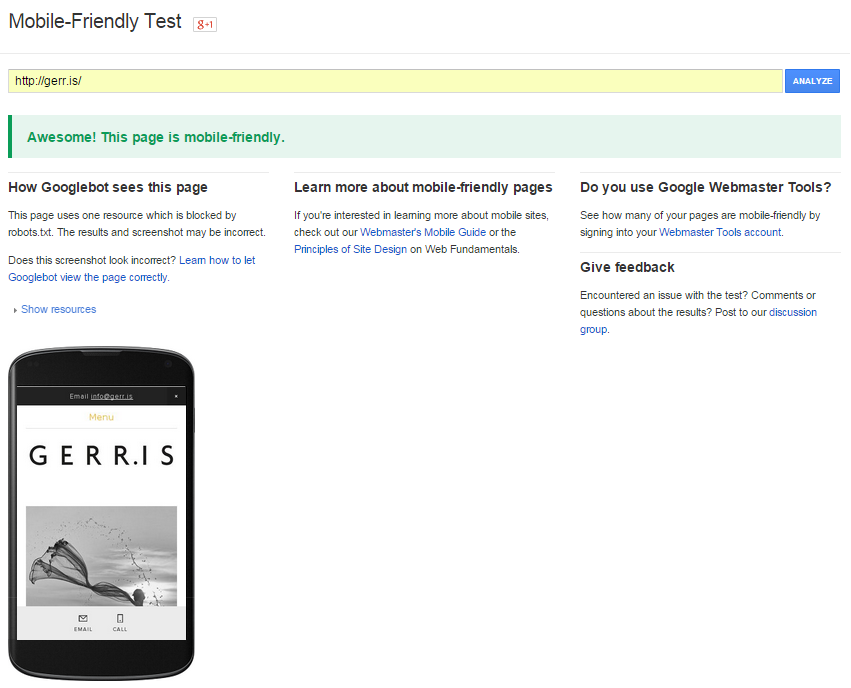Screen dimensions: 851x688
Task: Click the ANALYZE button's magnifier area
Action: coord(812,80)
